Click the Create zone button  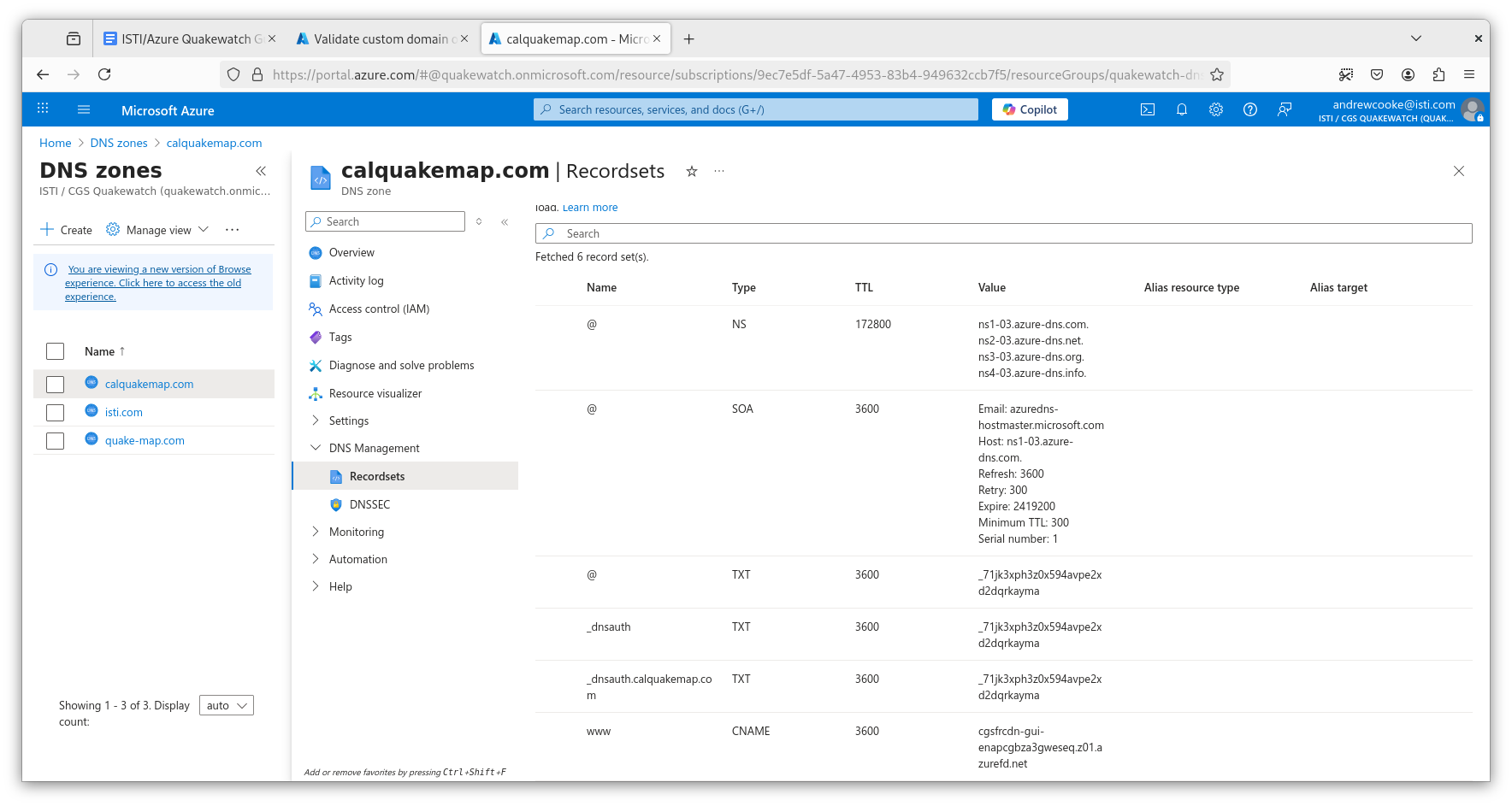click(67, 230)
